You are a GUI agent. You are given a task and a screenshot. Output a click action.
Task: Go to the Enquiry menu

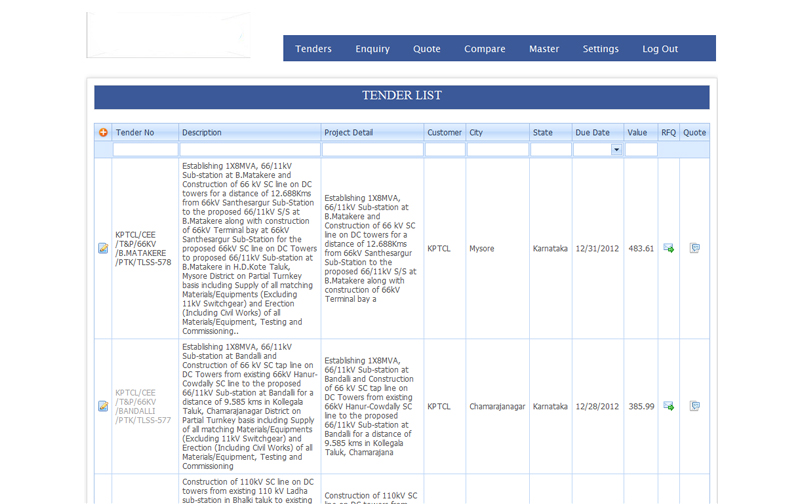click(372, 49)
